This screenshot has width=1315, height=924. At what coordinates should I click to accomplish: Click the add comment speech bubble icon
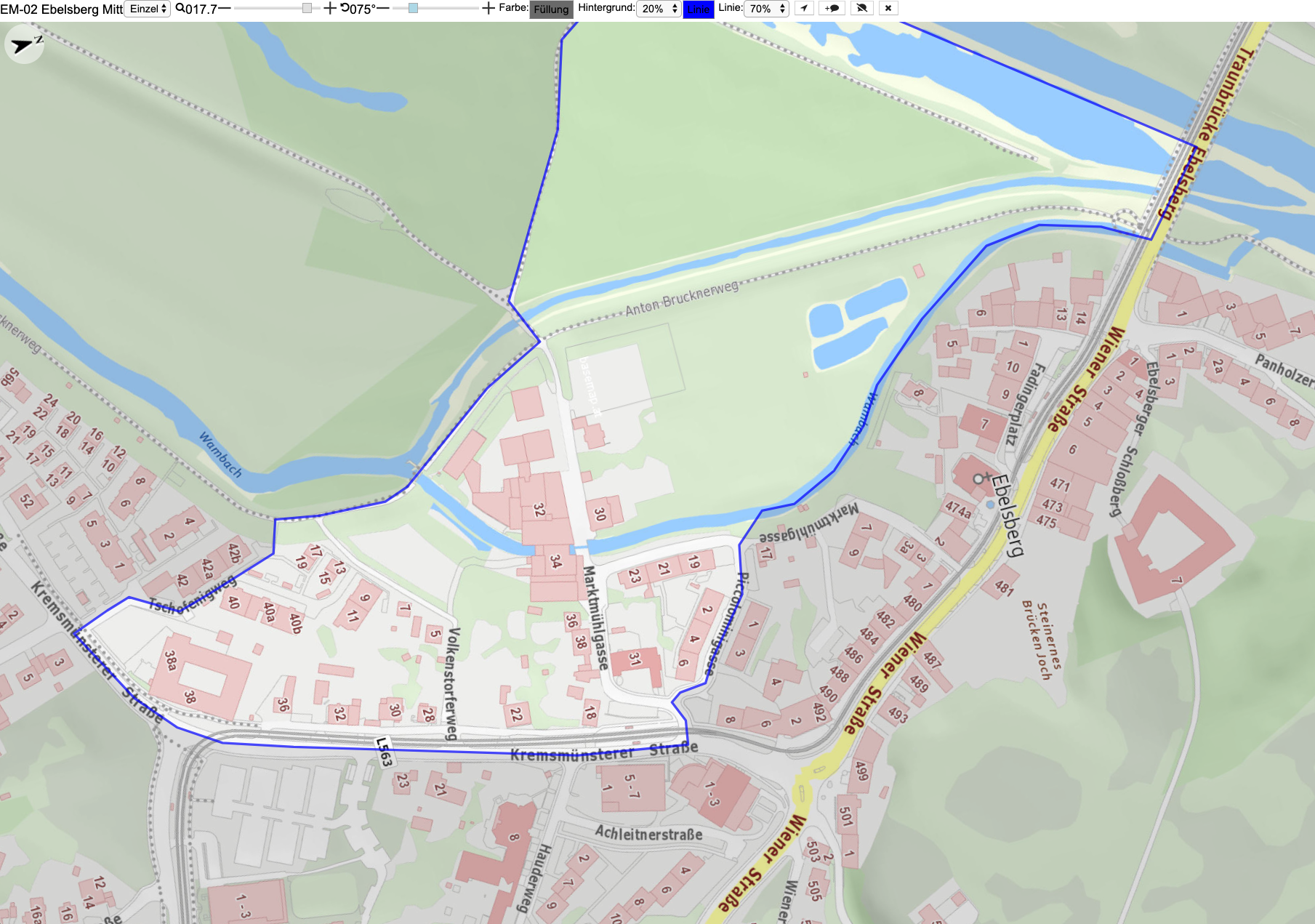click(832, 8)
